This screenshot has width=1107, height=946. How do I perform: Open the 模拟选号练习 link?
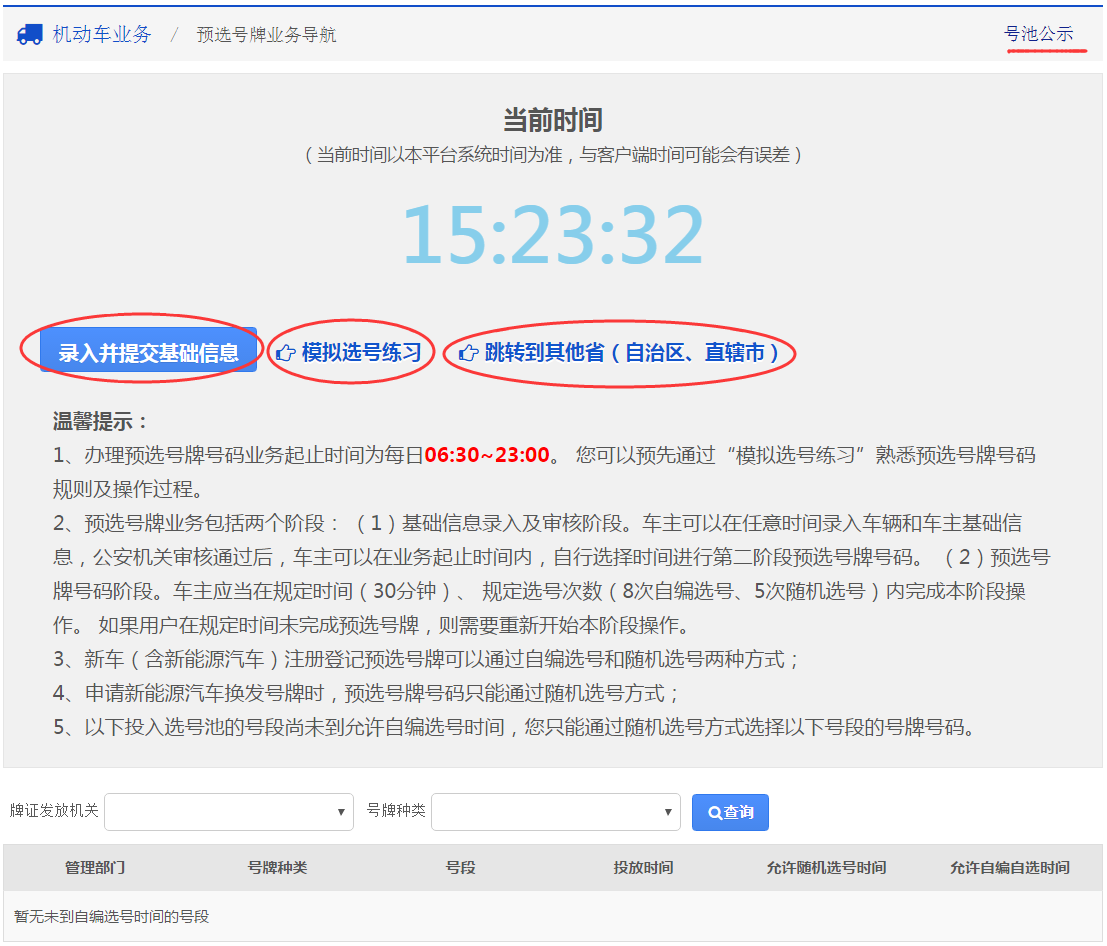click(361, 352)
